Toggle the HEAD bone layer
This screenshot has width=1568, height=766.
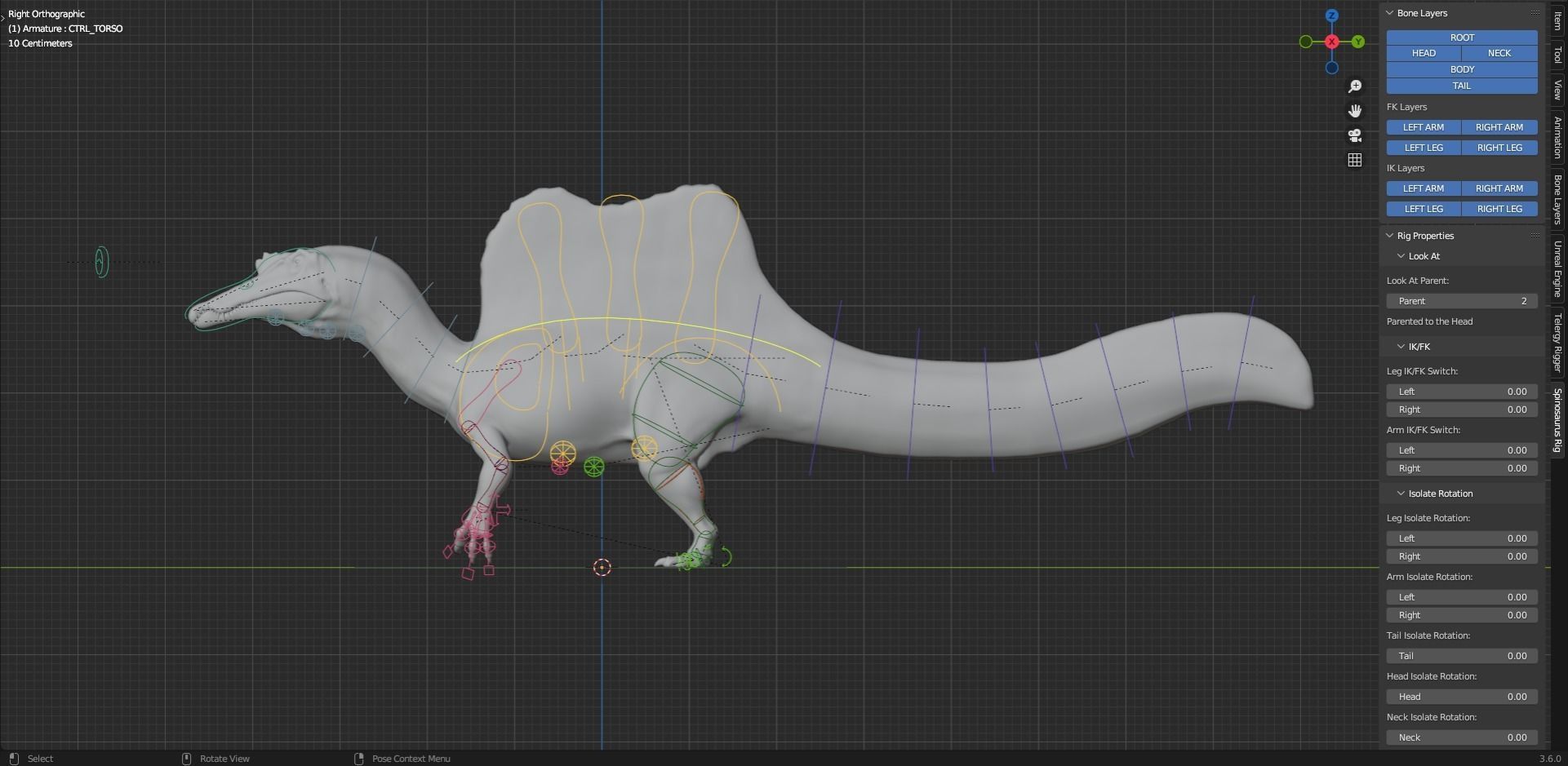(1424, 53)
